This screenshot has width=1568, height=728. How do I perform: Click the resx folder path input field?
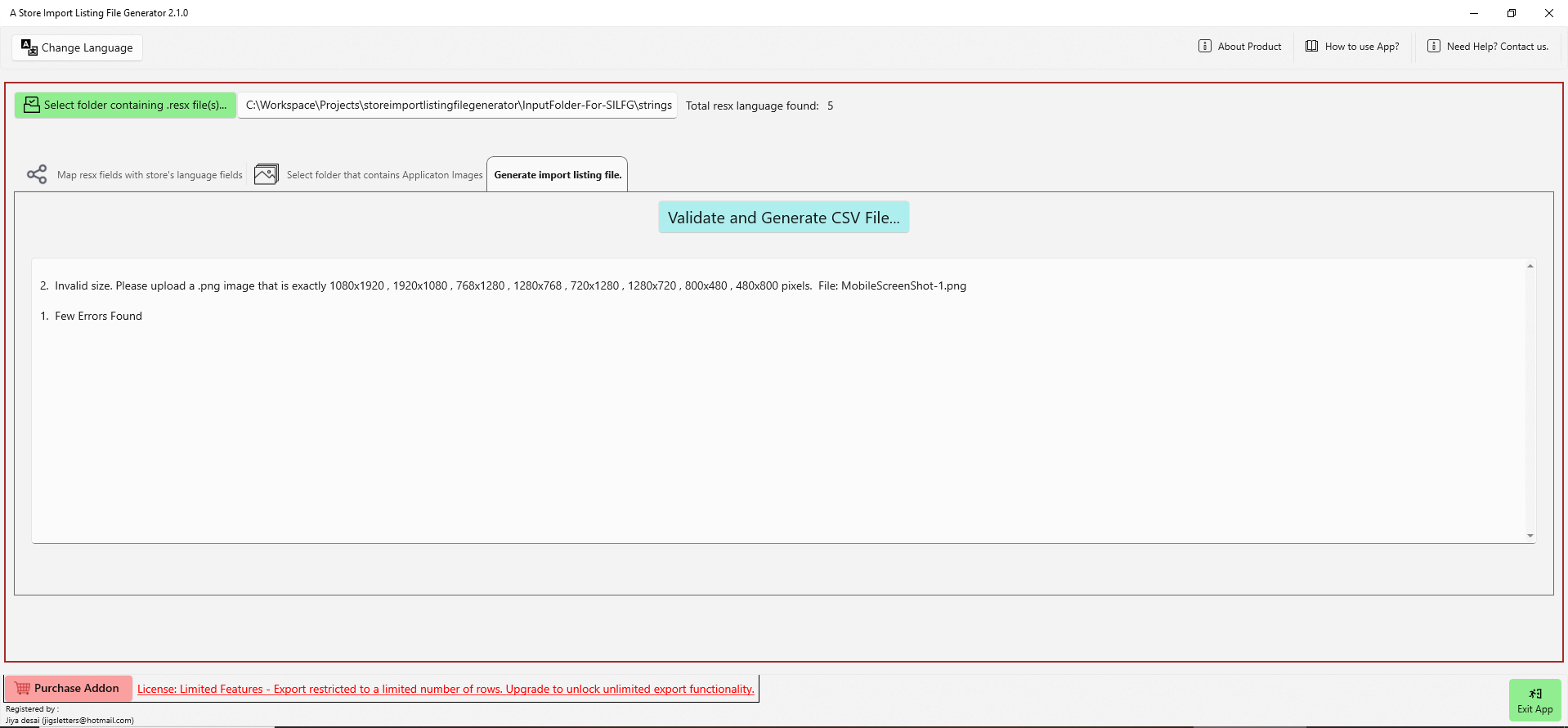coord(458,105)
